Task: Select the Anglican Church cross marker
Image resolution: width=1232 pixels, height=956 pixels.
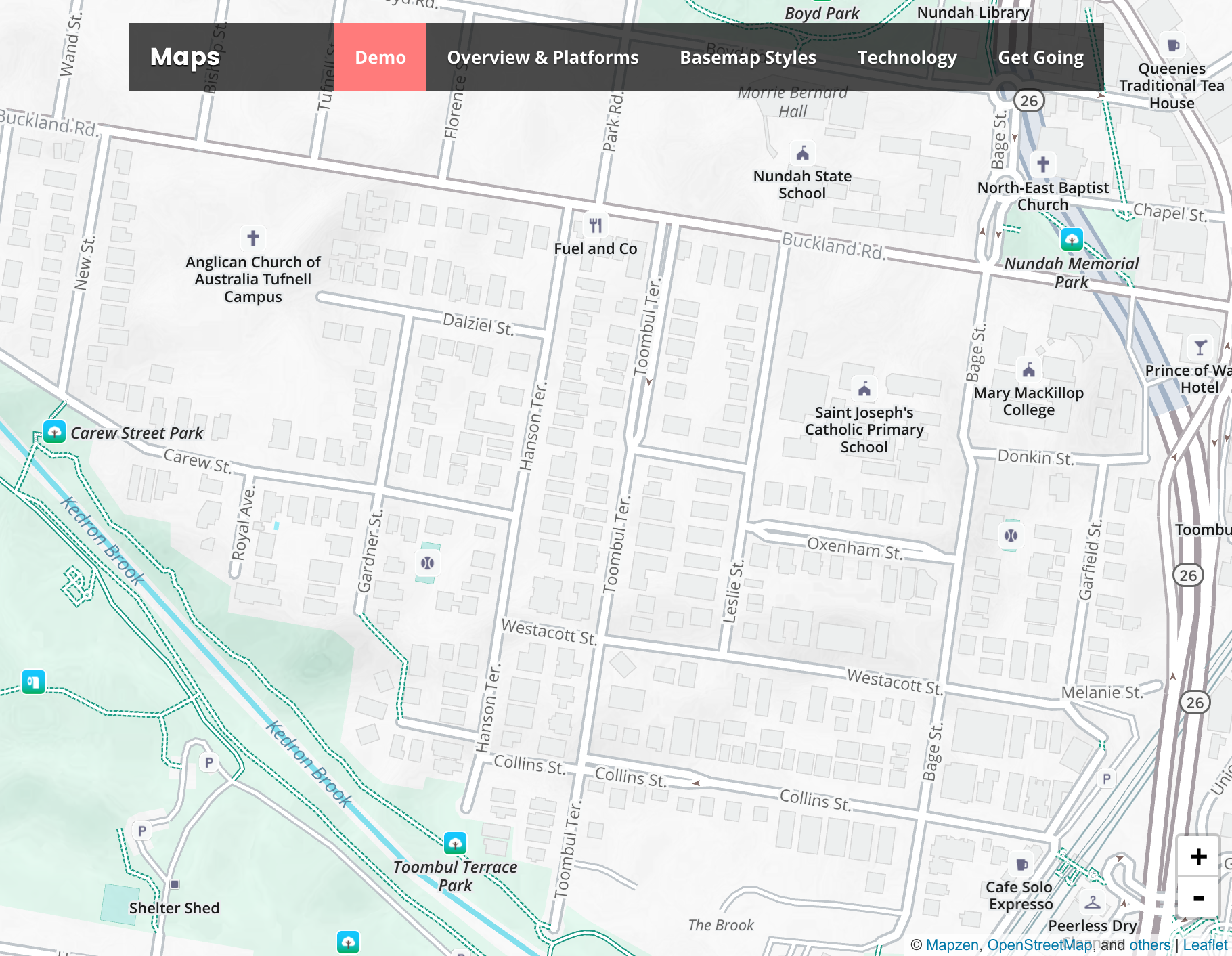Action: coord(253,238)
